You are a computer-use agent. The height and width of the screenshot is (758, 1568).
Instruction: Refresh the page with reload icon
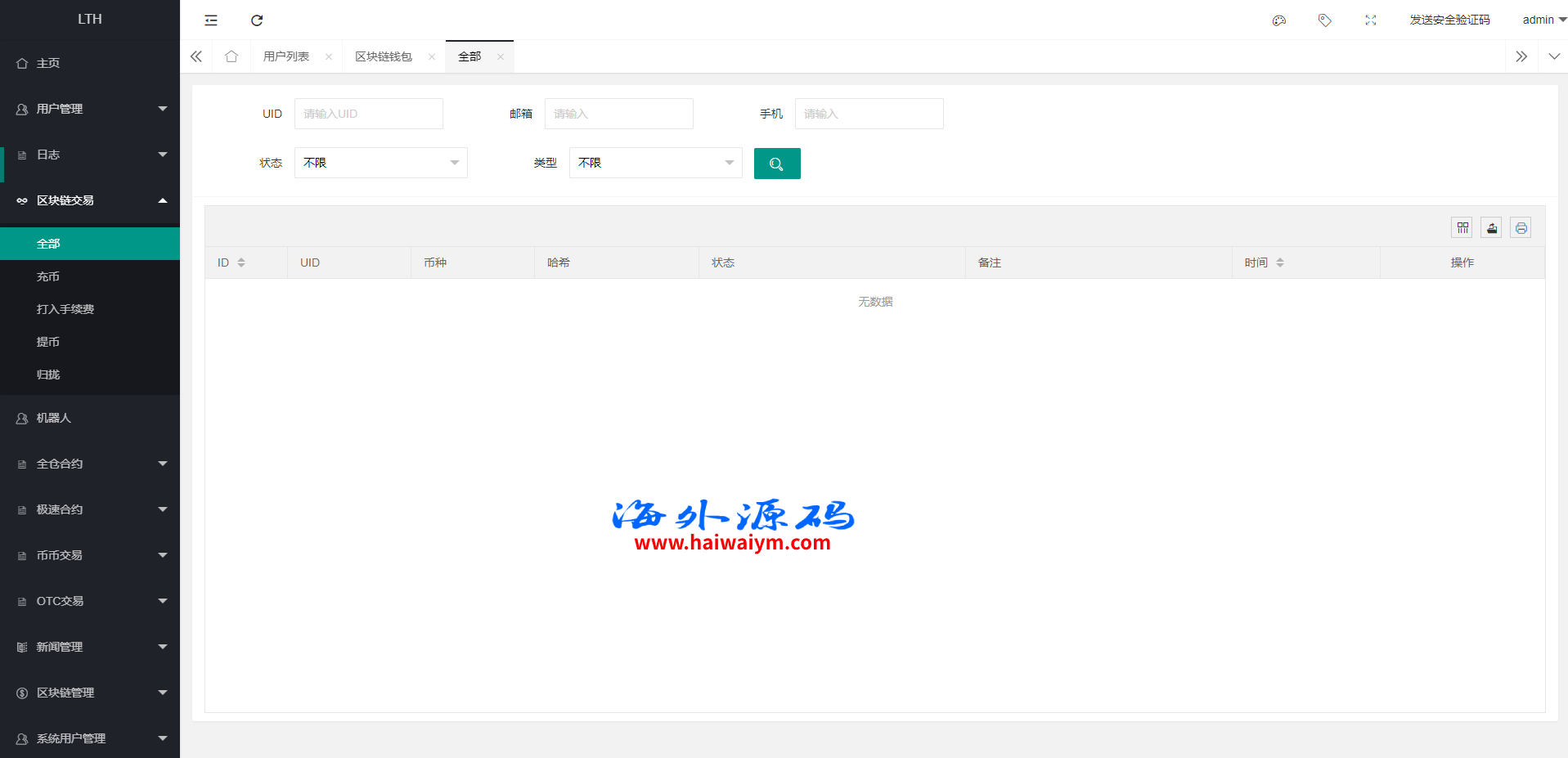tap(257, 20)
